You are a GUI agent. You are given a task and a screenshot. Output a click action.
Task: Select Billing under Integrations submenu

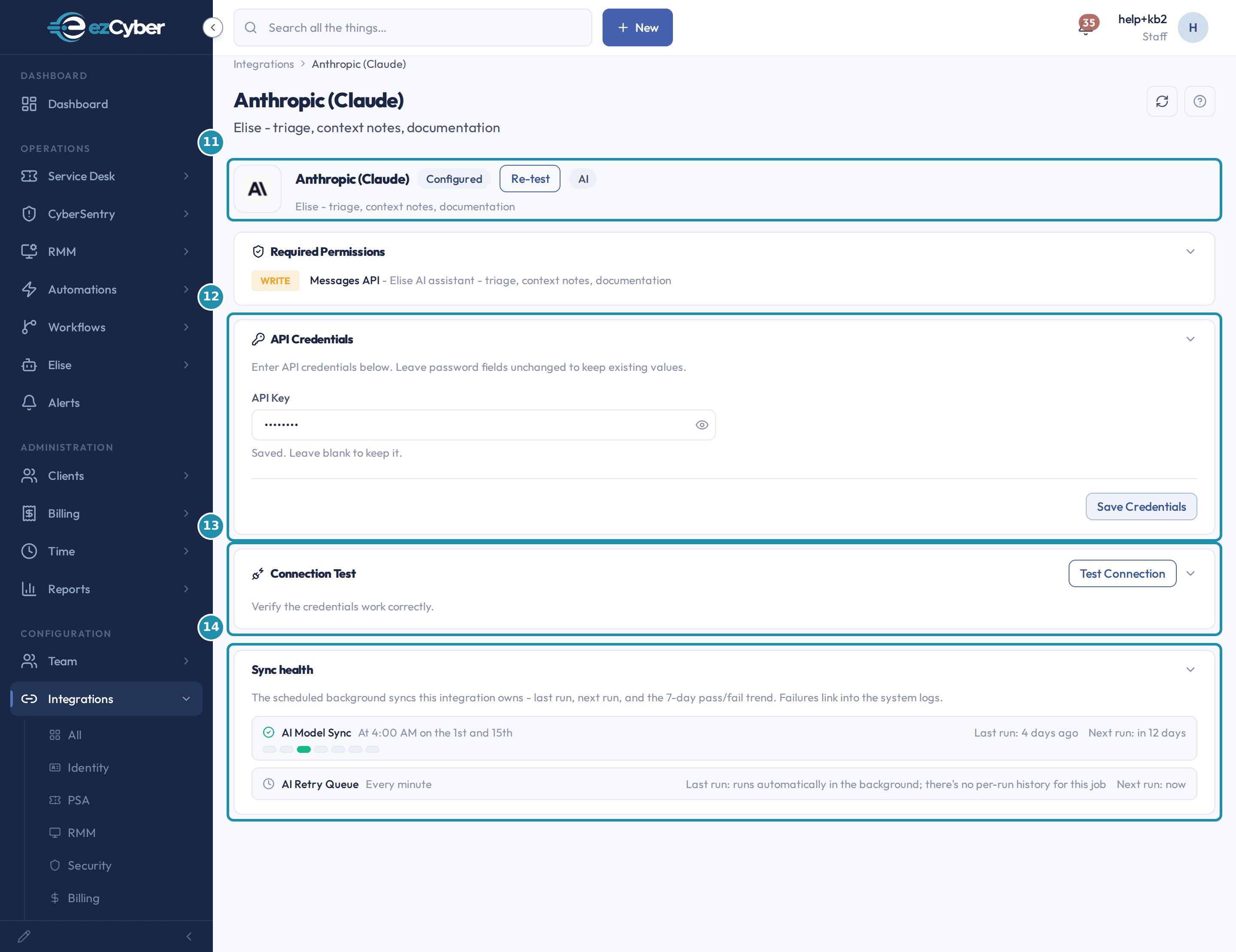pos(83,898)
